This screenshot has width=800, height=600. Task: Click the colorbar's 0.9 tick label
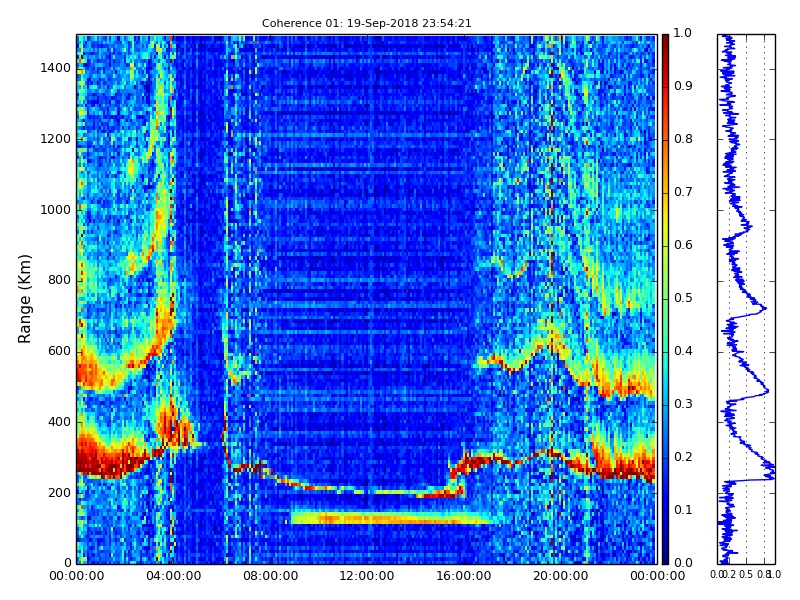[683, 86]
